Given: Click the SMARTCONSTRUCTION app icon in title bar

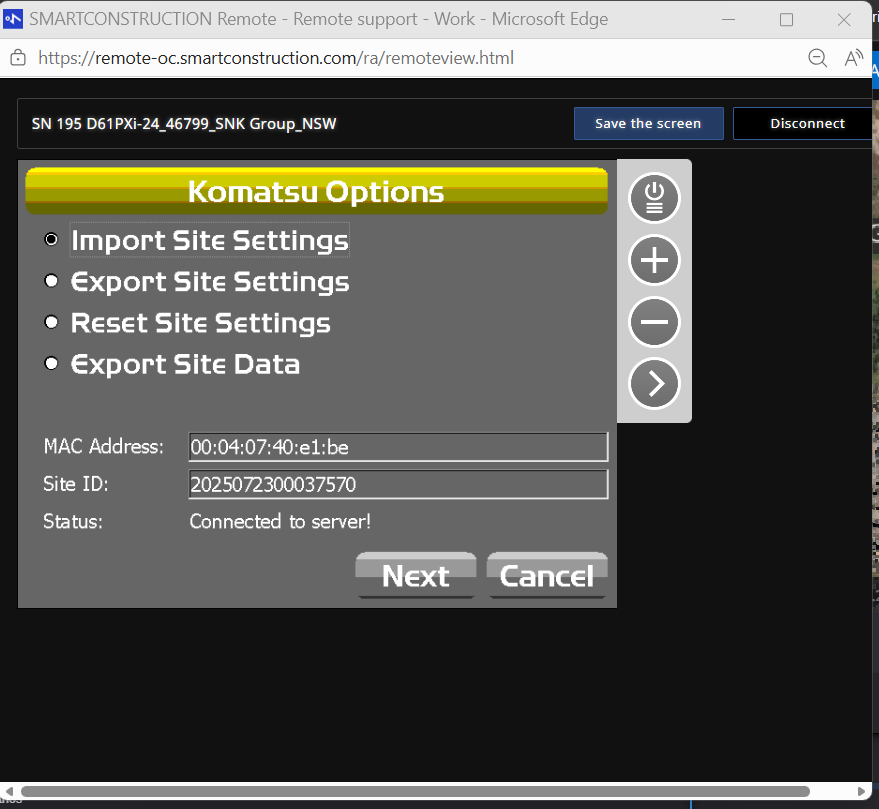Looking at the screenshot, I should [13, 19].
